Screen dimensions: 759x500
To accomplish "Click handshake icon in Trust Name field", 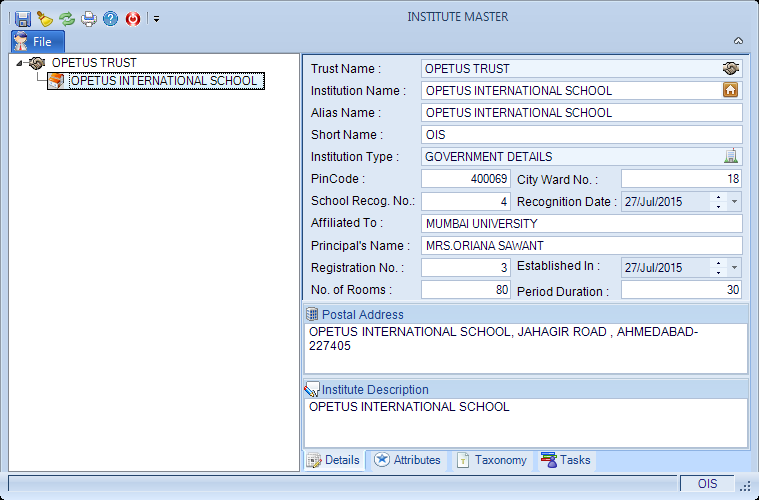I will (x=730, y=69).
